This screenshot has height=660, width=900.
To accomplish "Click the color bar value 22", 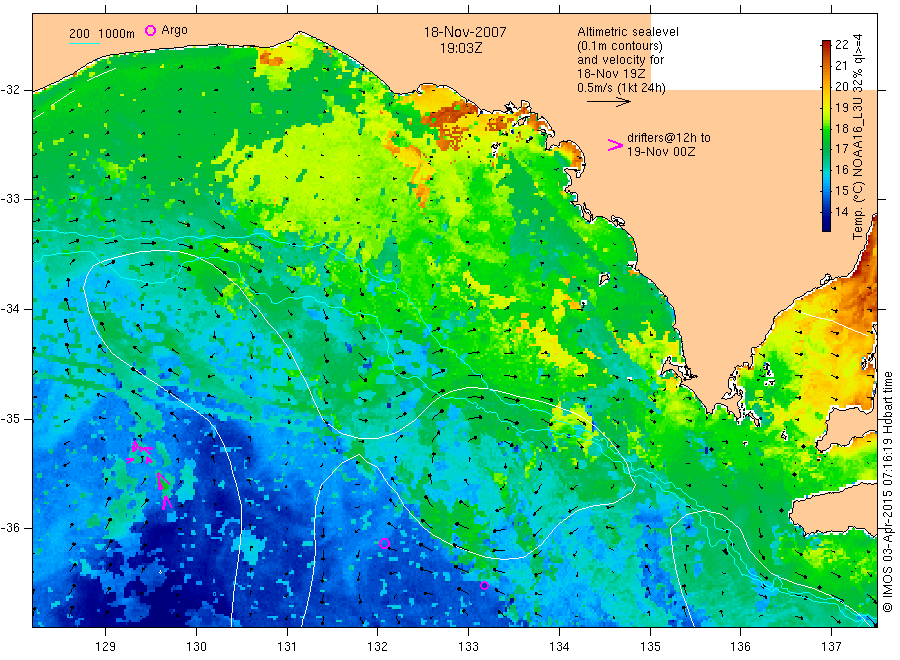I will click(841, 45).
